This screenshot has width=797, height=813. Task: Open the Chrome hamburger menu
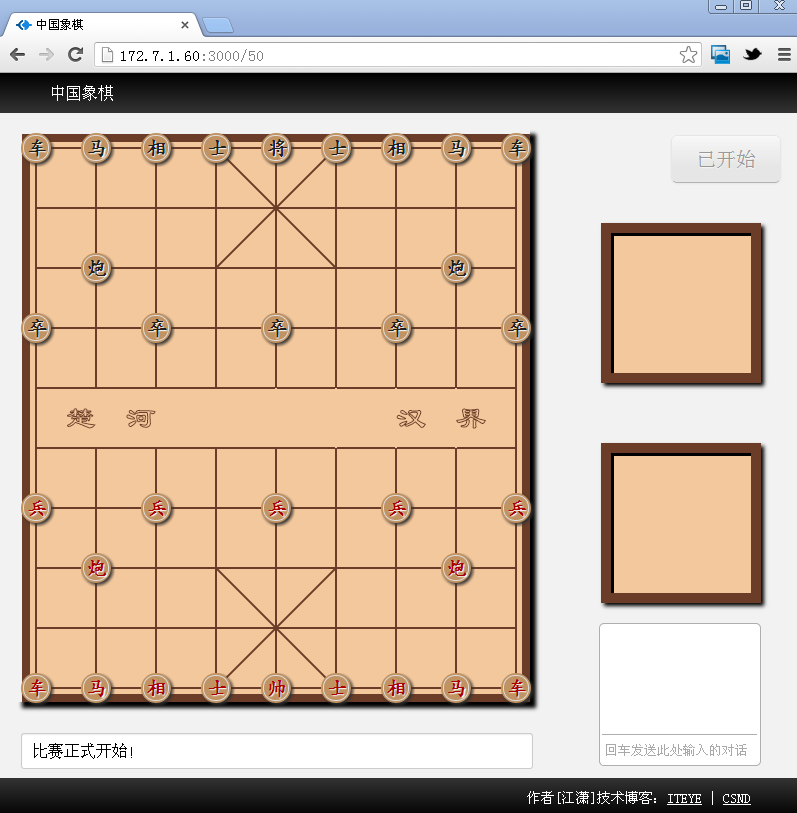coord(784,55)
